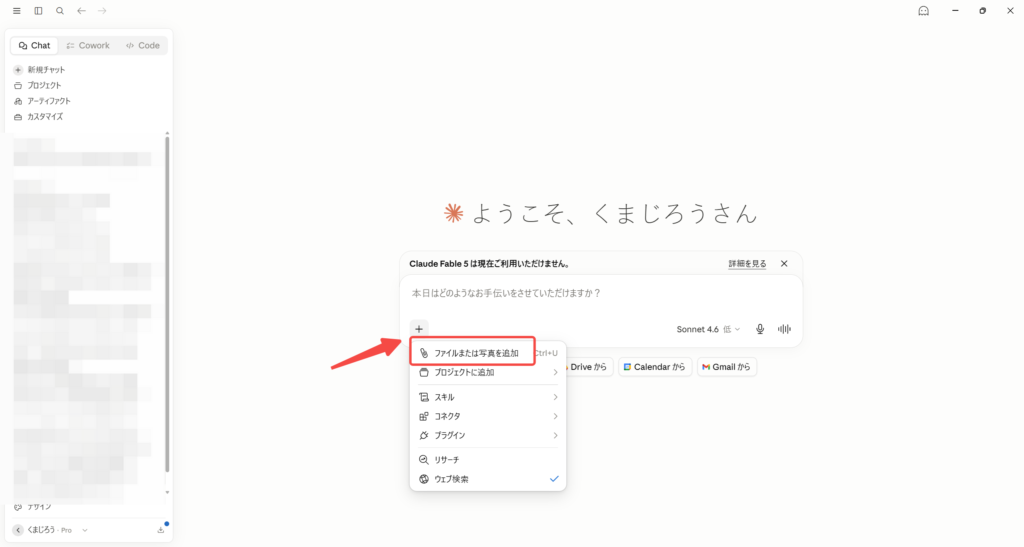The height and width of the screenshot is (547, 1024).
Task: Click the back chevron beside くまじろう
Action: pos(18,530)
